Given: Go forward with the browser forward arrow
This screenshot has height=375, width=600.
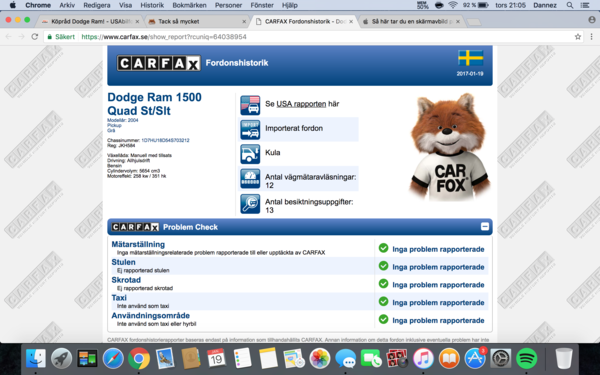Looking at the screenshot, I should point(21,37).
